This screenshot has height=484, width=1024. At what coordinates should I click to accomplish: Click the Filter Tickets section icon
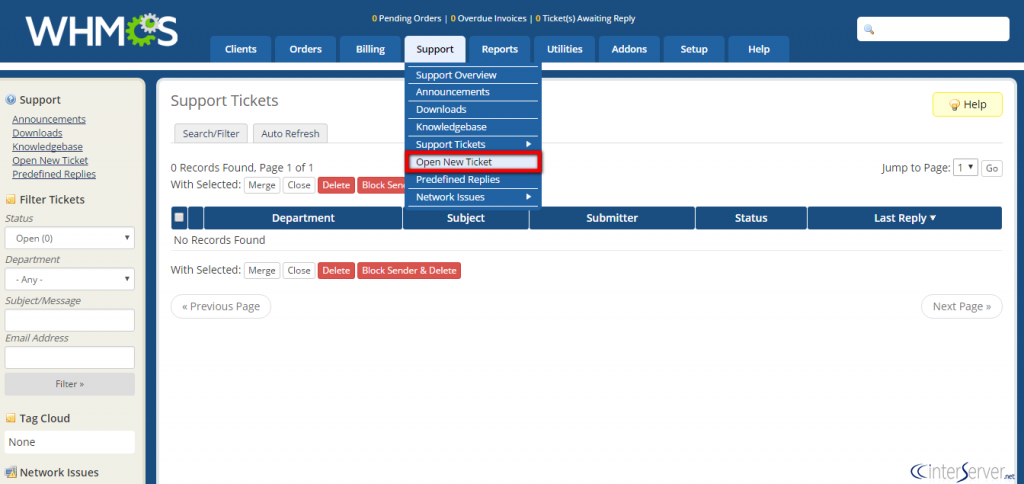tap(10, 200)
